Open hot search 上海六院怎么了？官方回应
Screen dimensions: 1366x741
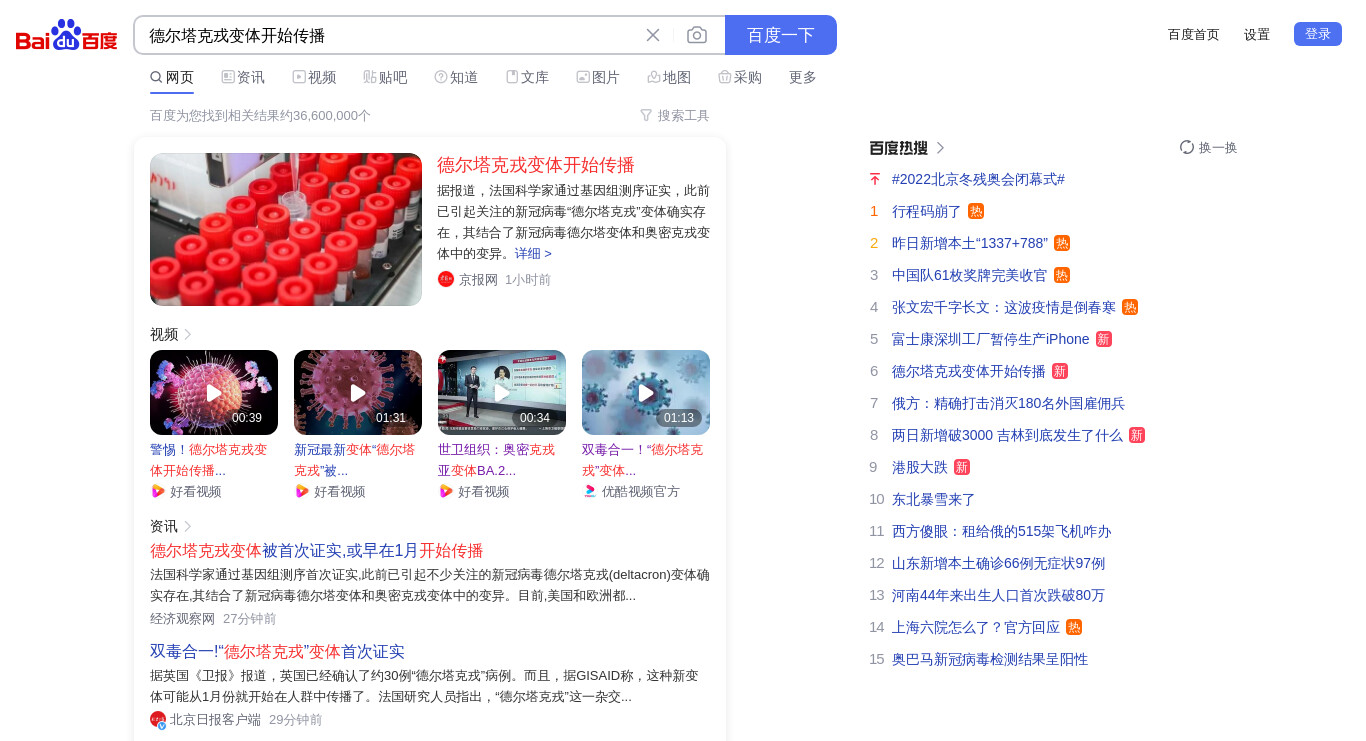point(976,627)
